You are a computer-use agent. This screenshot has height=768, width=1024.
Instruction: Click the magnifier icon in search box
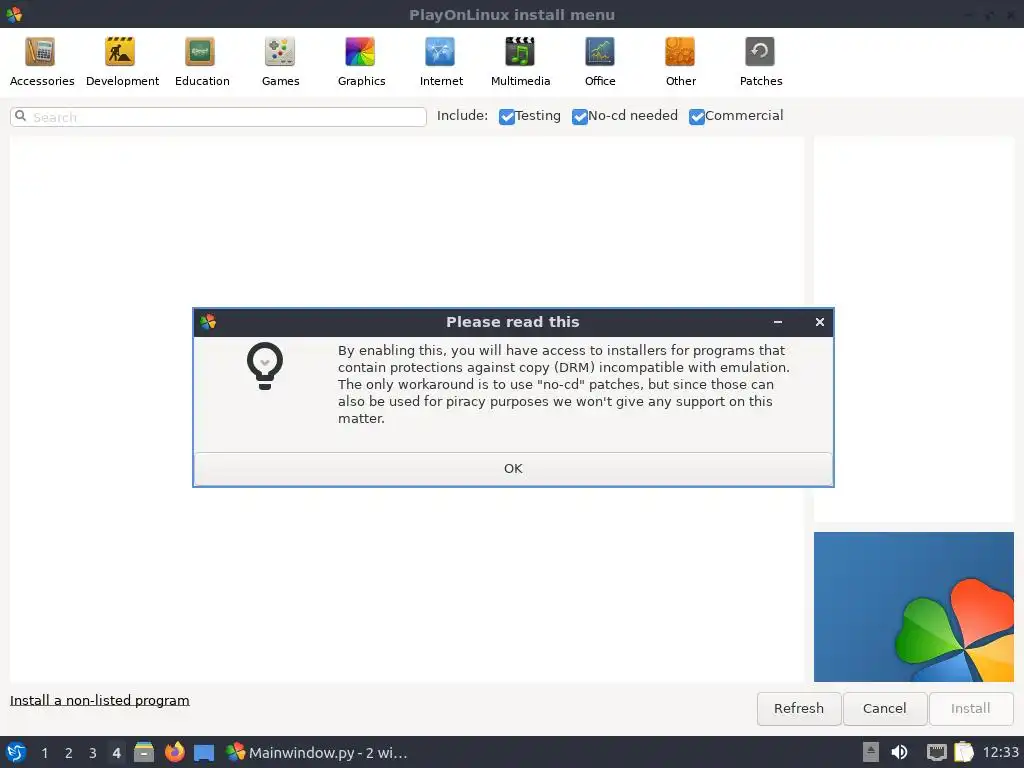21,116
